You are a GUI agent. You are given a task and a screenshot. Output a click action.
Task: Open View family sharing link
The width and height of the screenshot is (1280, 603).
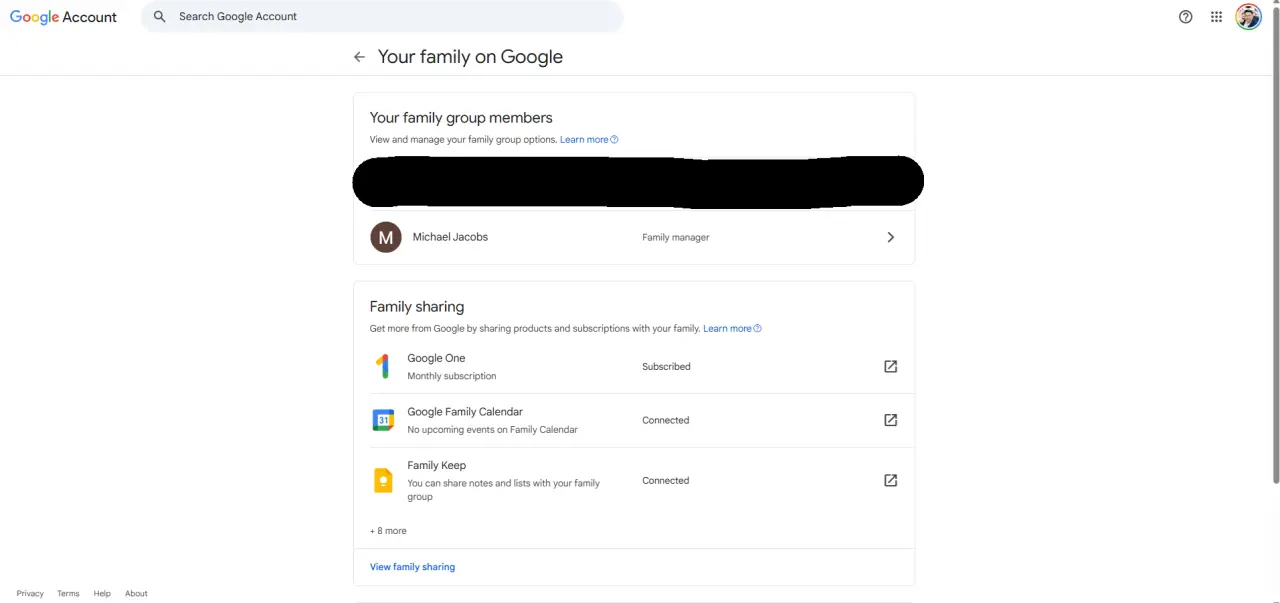(412, 567)
